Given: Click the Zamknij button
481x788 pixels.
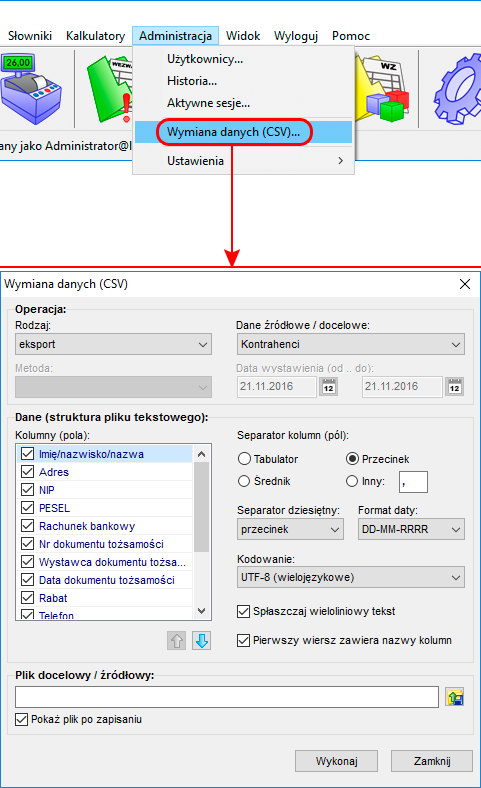Looking at the screenshot, I should pyautogui.click(x=432, y=761).
